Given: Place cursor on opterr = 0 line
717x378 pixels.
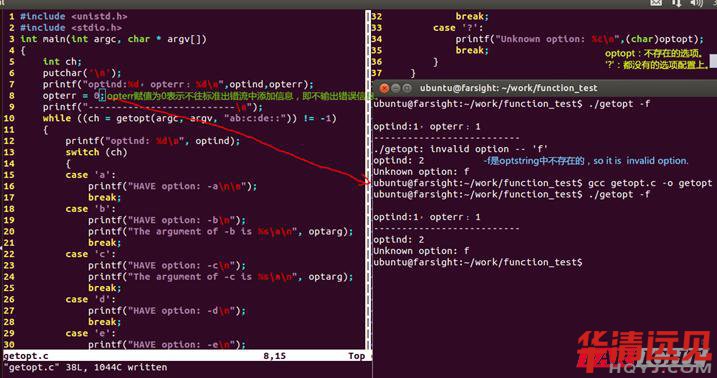Looking at the screenshot, I should tap(74, 96).
